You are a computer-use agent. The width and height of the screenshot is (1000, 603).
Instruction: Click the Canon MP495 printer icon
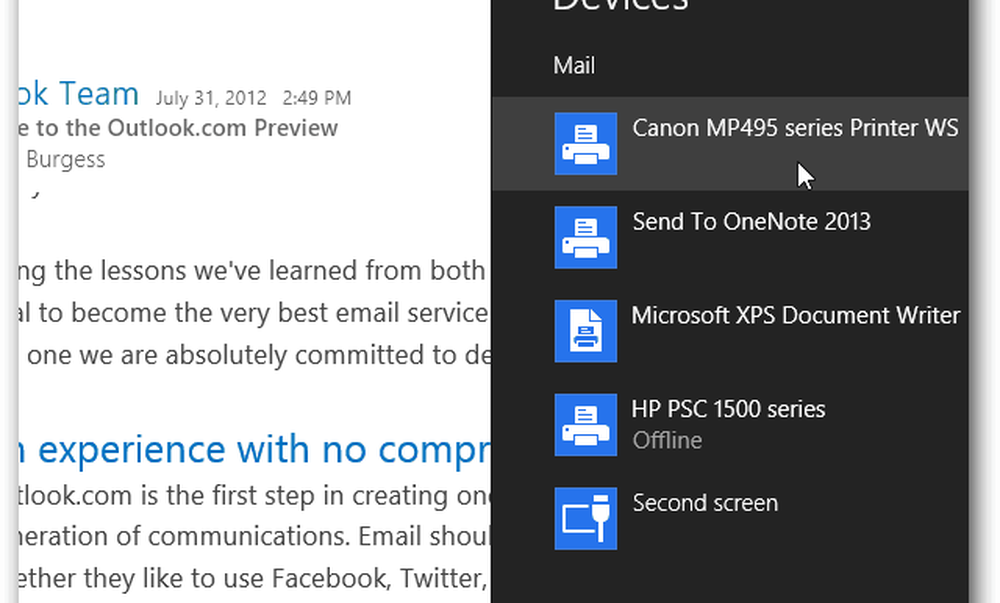coord(585,143)
